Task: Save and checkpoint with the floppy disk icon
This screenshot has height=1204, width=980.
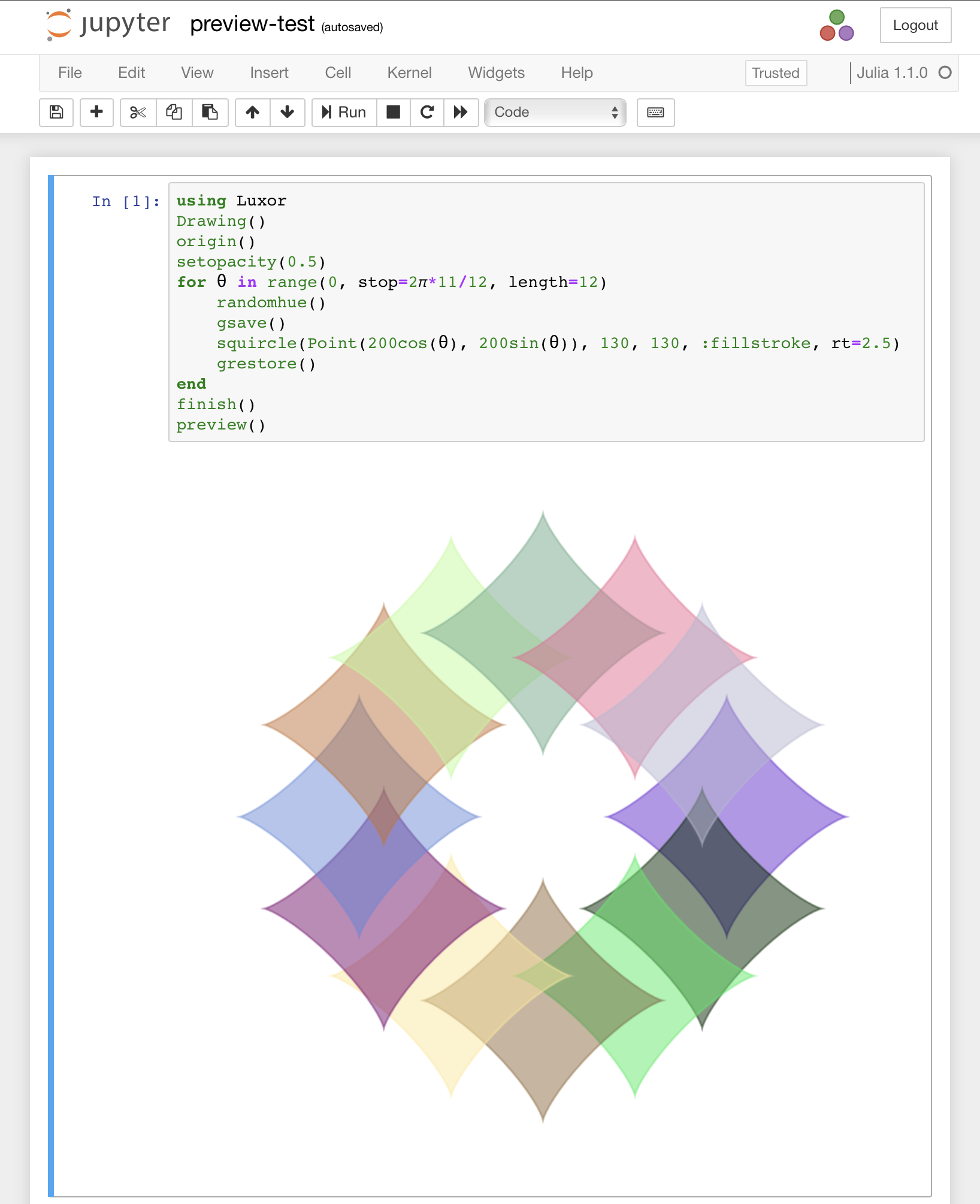Action: coord(56,112)
